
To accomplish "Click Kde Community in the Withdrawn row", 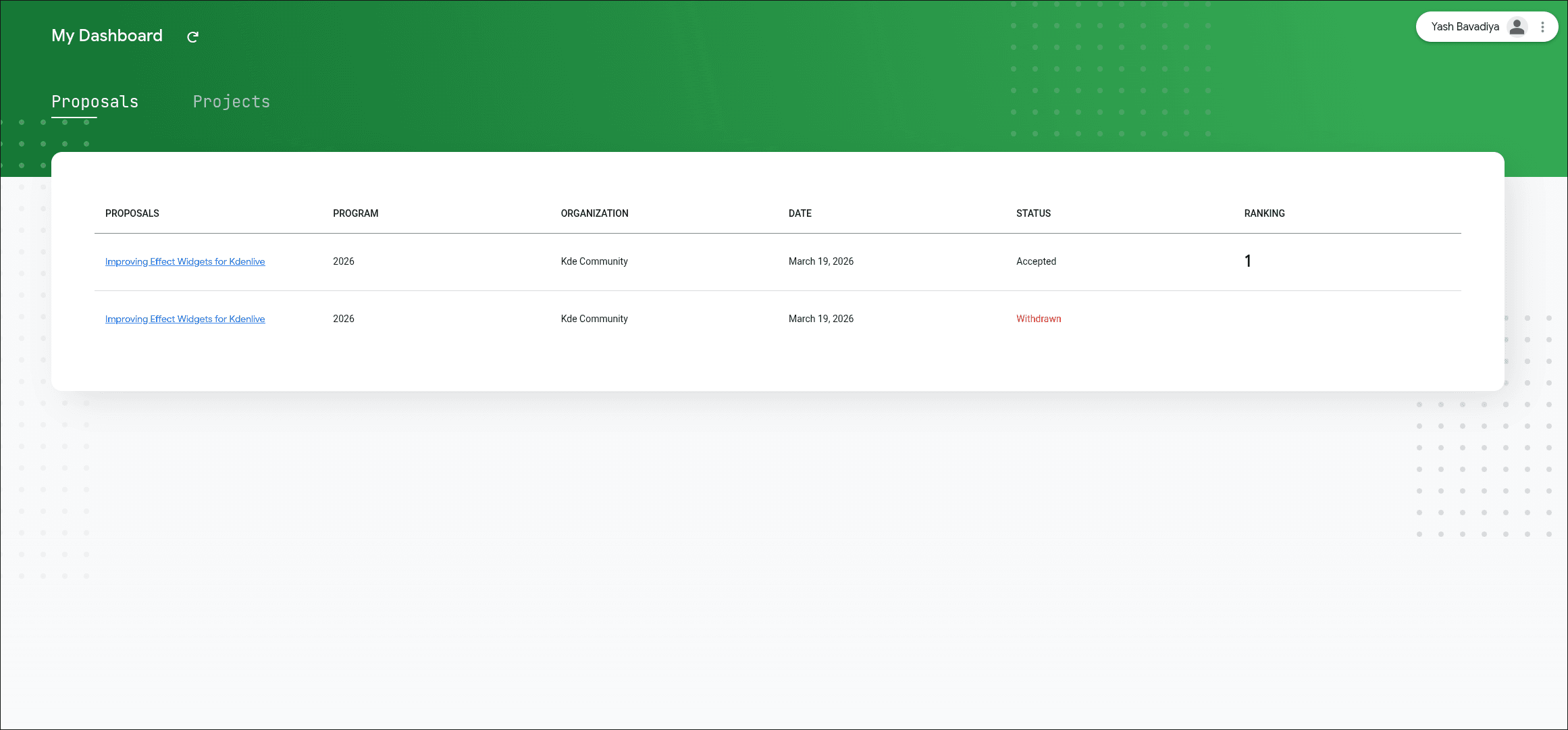I will point(594,319).
